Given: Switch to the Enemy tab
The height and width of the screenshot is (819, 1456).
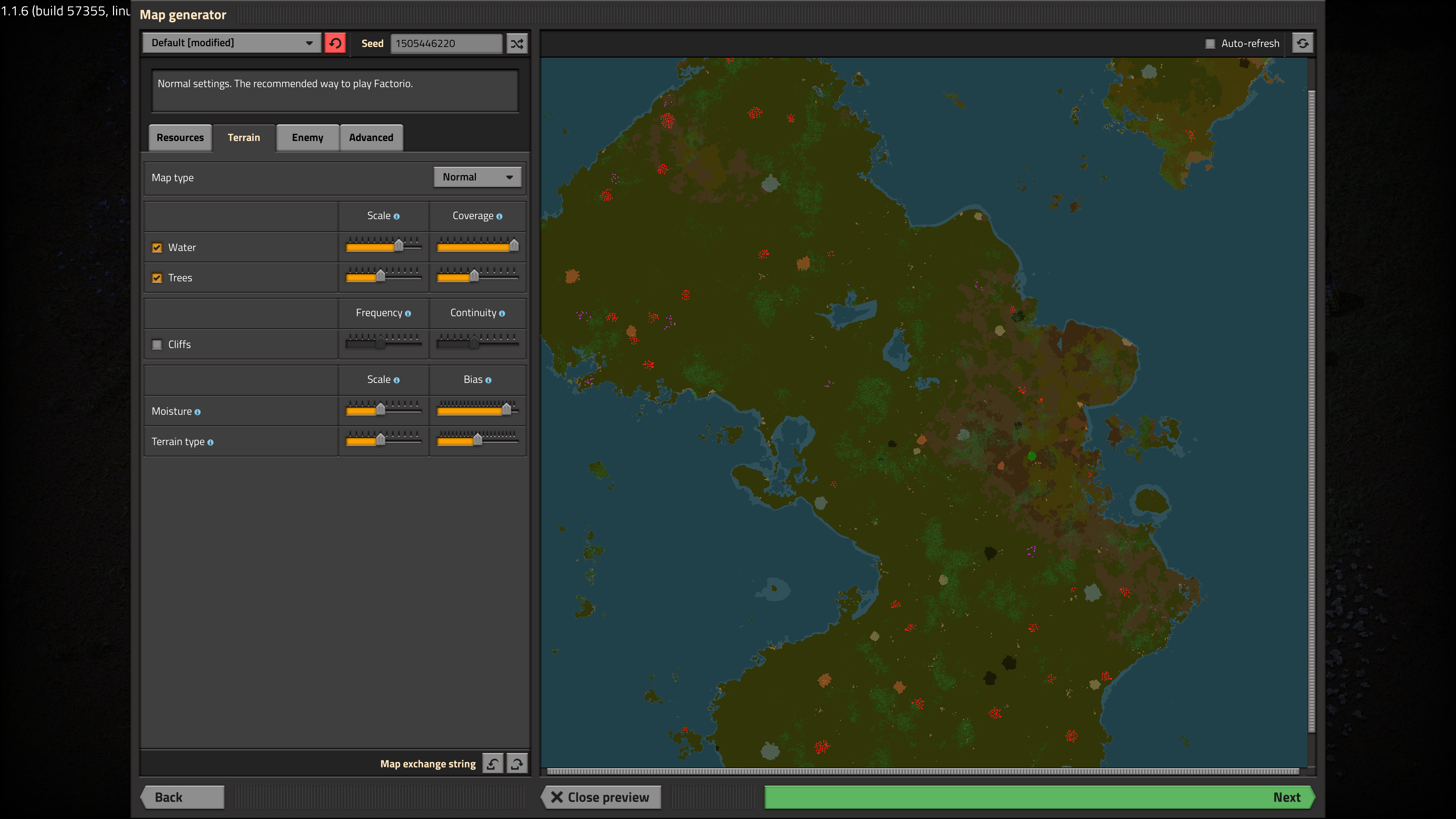Looking at the screenshot, I should [x=308, y=137].
